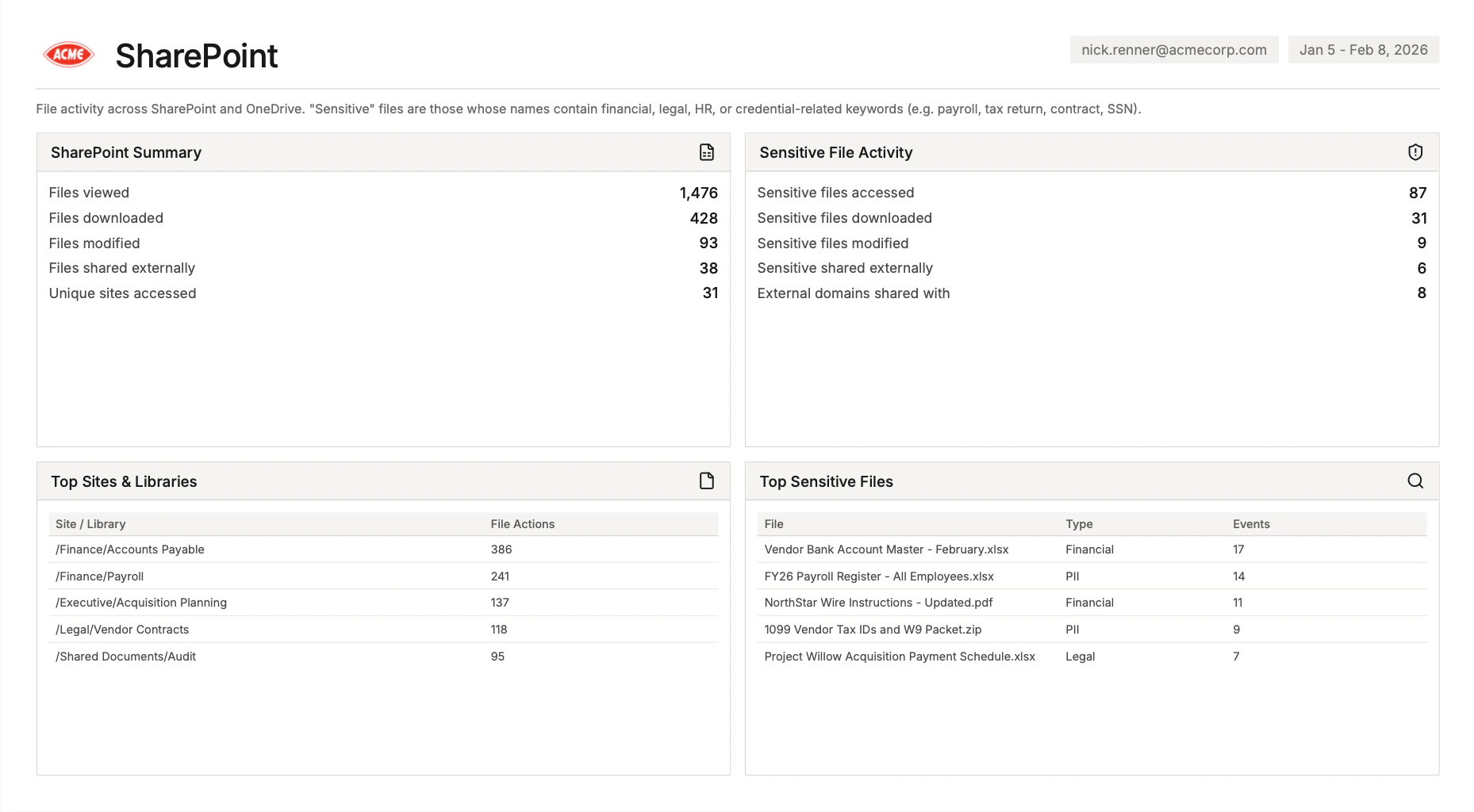
Task: Select Vendor Bank Account Master - February.xlsx
Action: pos(886,550)
